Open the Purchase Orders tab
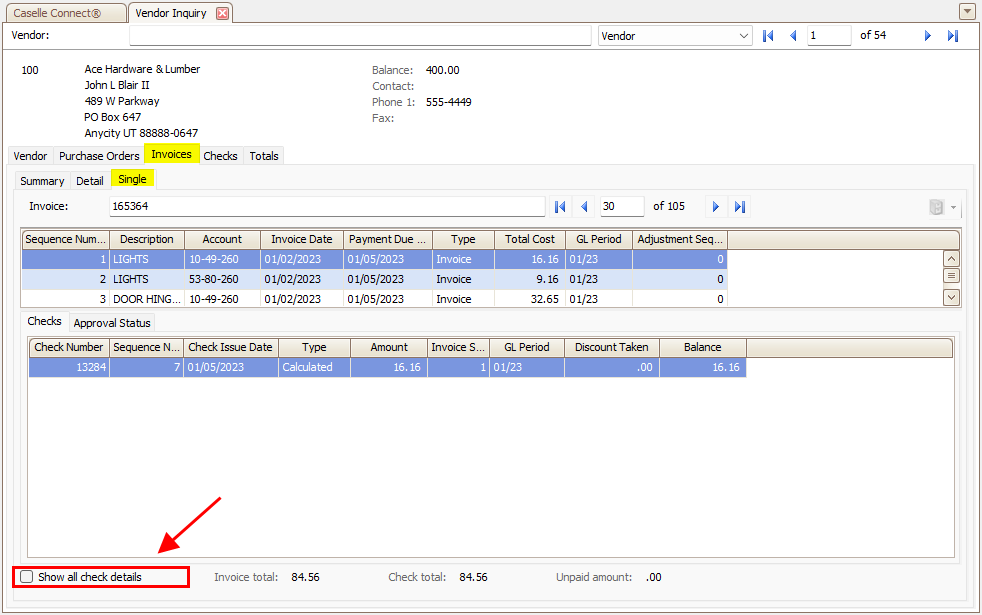This screenshot has width=982, height=615. point(99,155)
